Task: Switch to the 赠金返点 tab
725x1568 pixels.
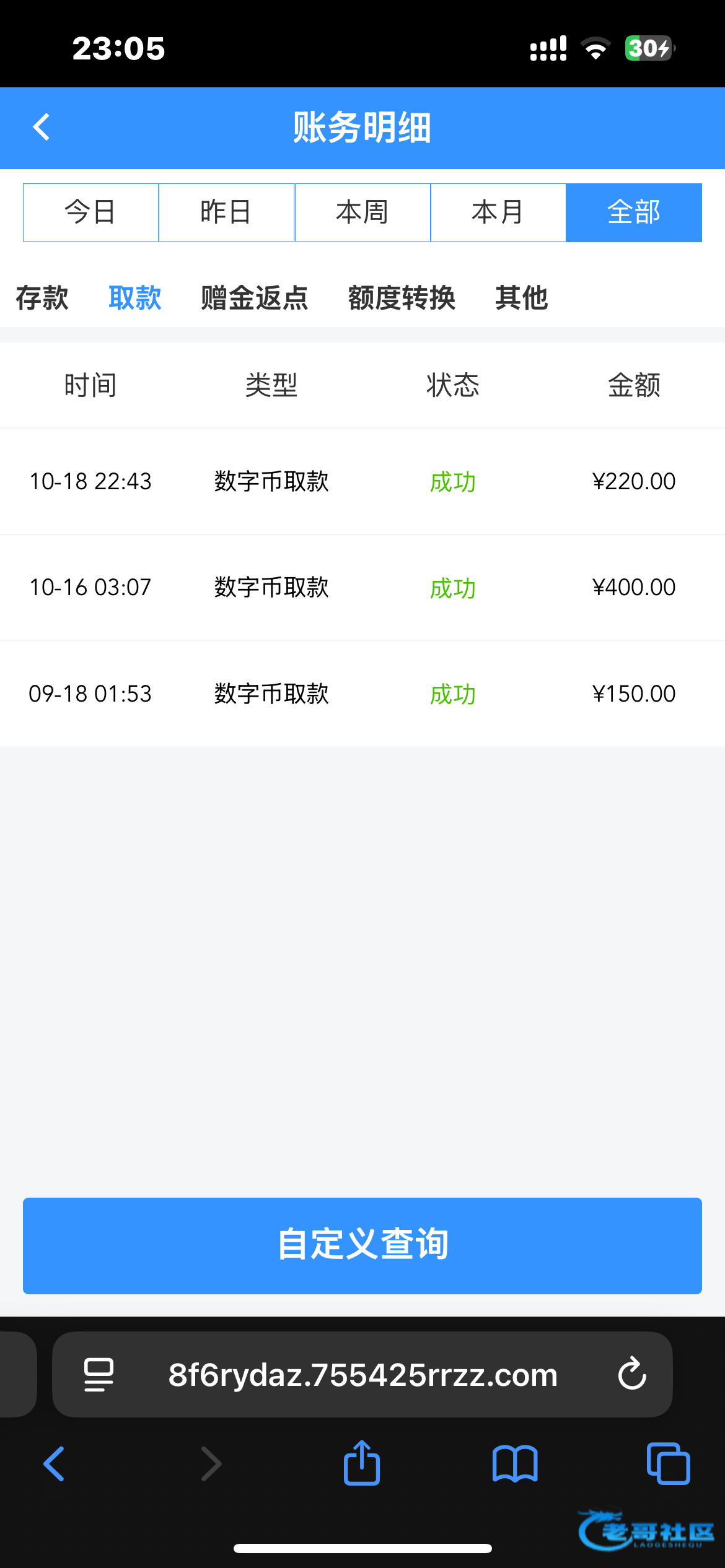Action: coord(255,298)
